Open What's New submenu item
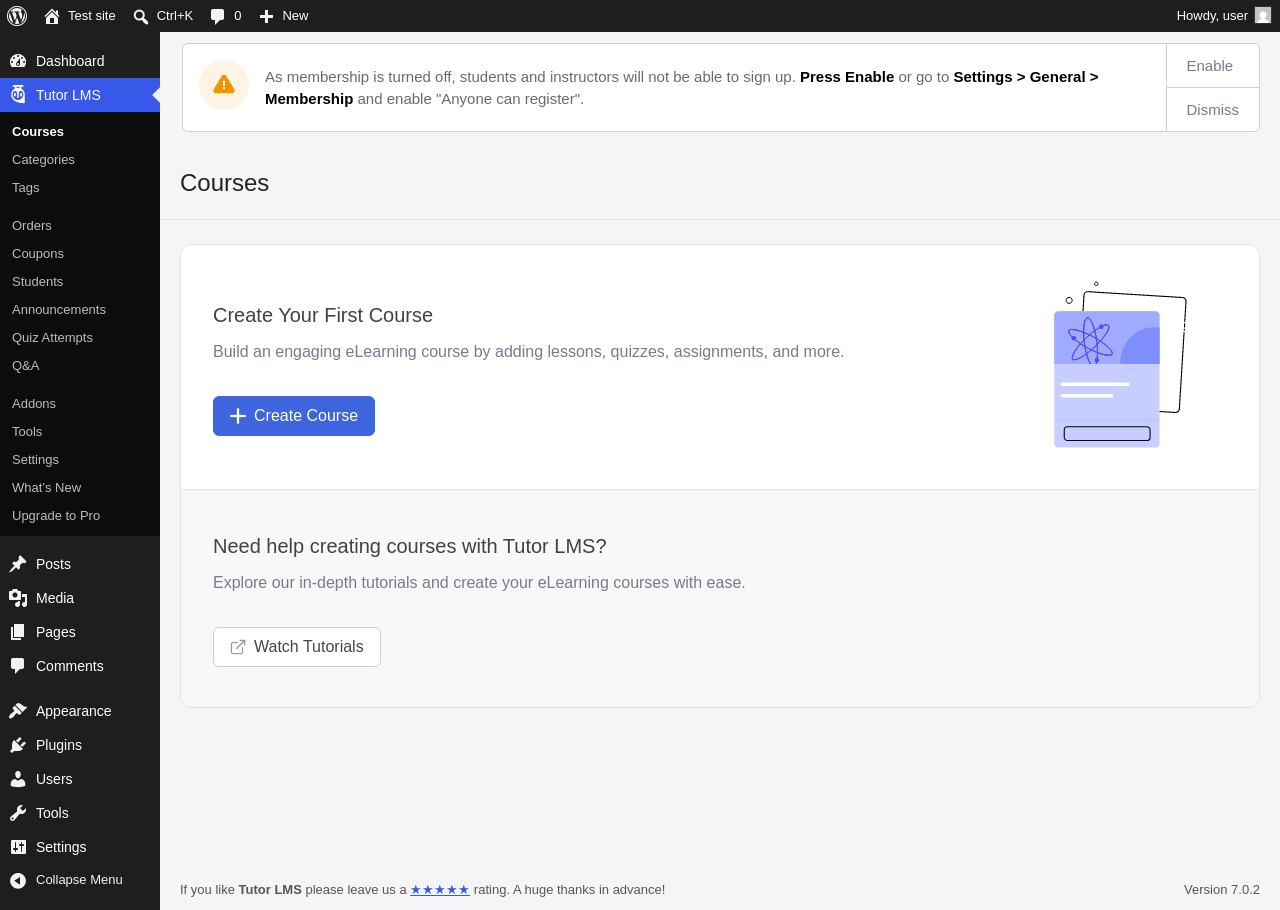 coord(46,487)
